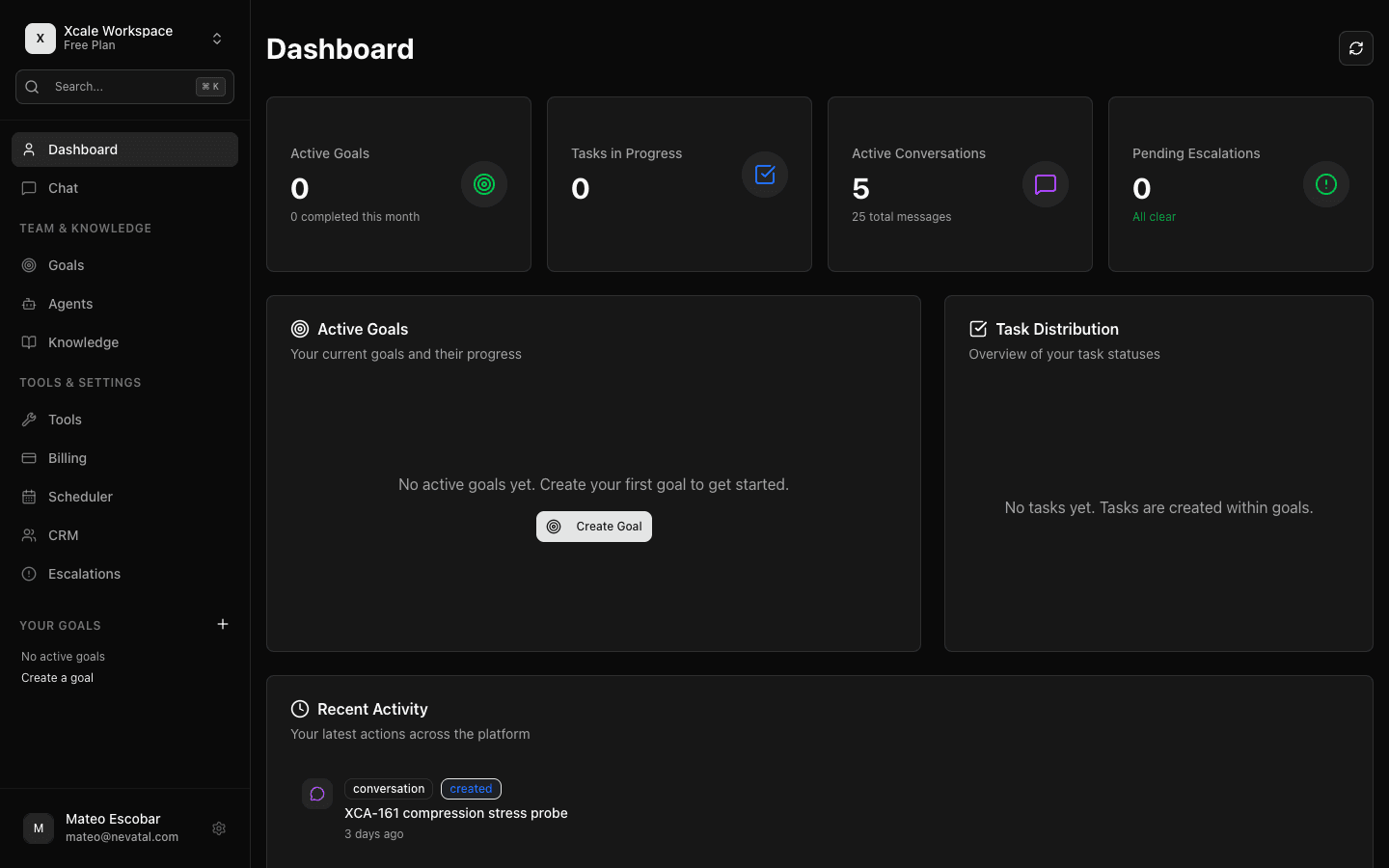Click the settings gear next to Mateo Escobar
This screenshot has width=1389, height=868.
pos(219,828)
